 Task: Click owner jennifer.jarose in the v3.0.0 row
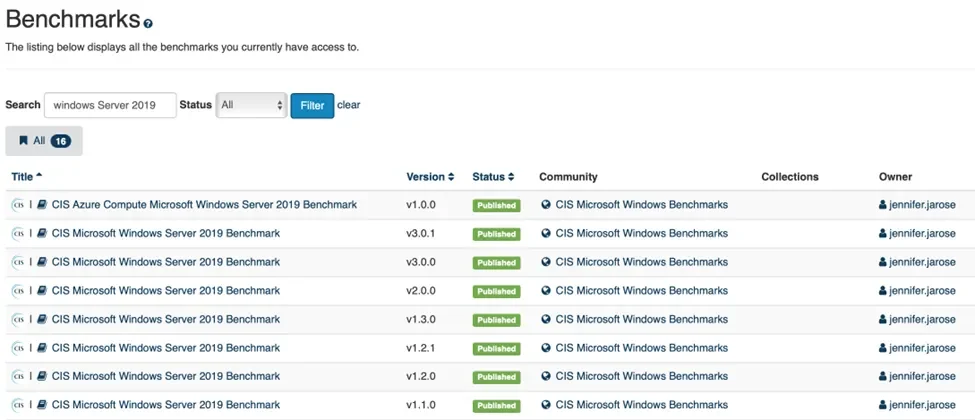pyautogui.click(x=922, y=262)
